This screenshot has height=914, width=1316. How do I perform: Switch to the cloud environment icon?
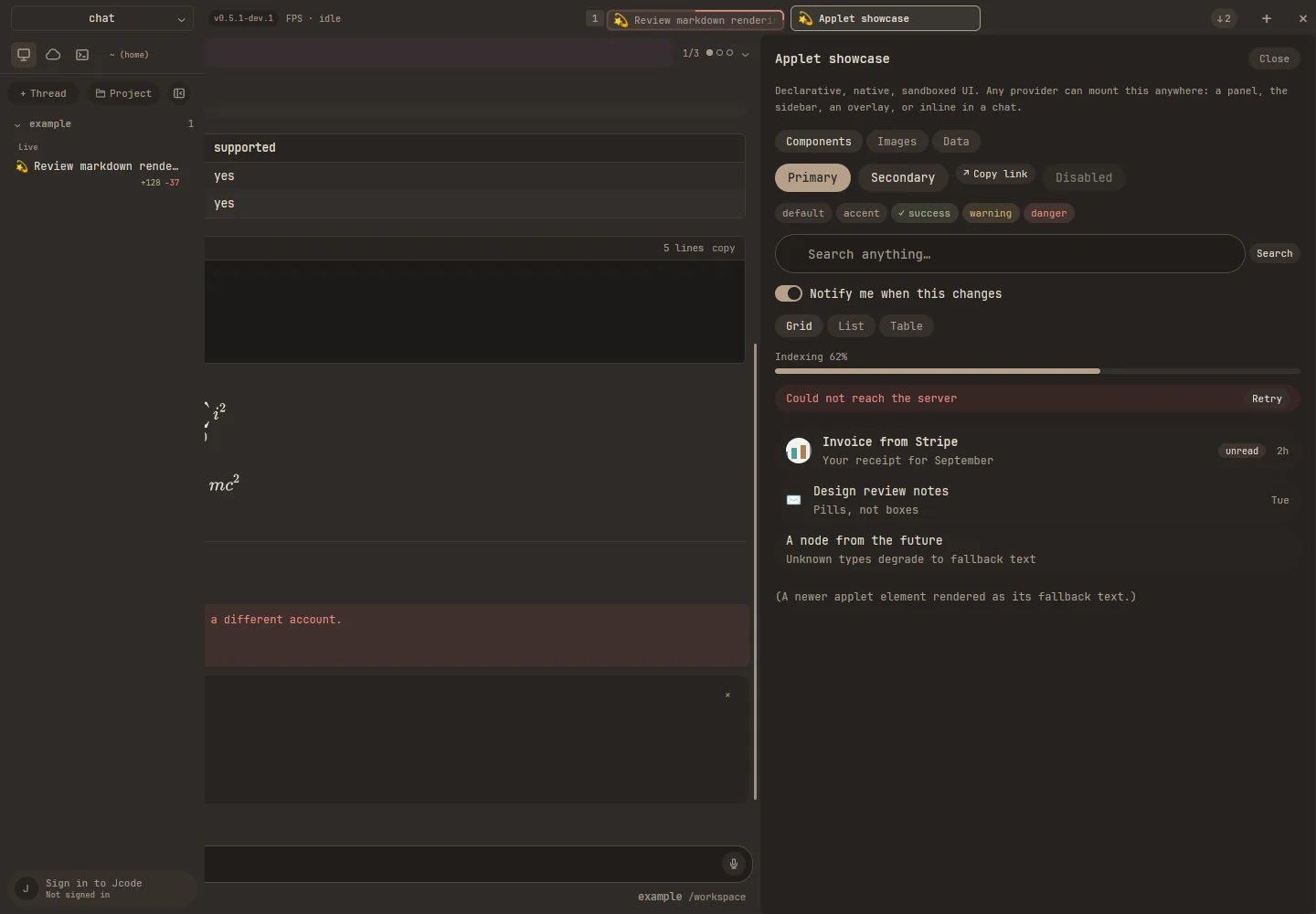point(53,55)
